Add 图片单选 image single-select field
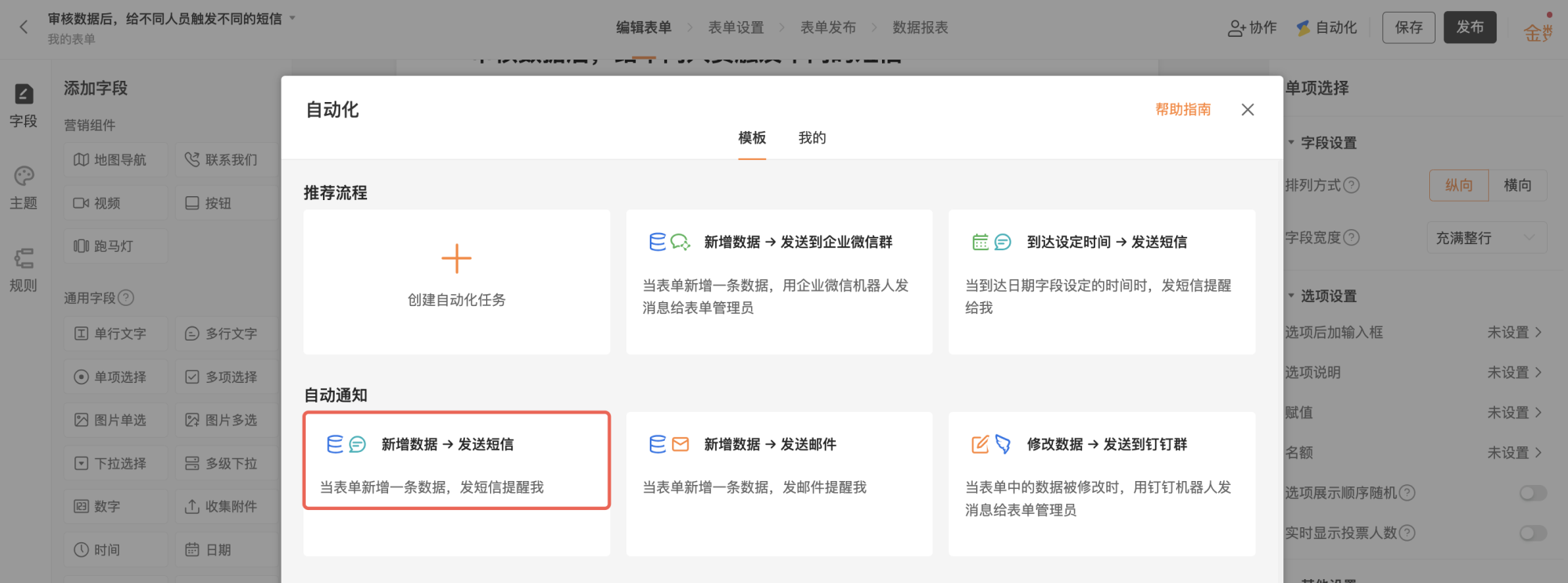Image resolution: width=1568 pixels, height=583 pixels. (x=116, y=420)
